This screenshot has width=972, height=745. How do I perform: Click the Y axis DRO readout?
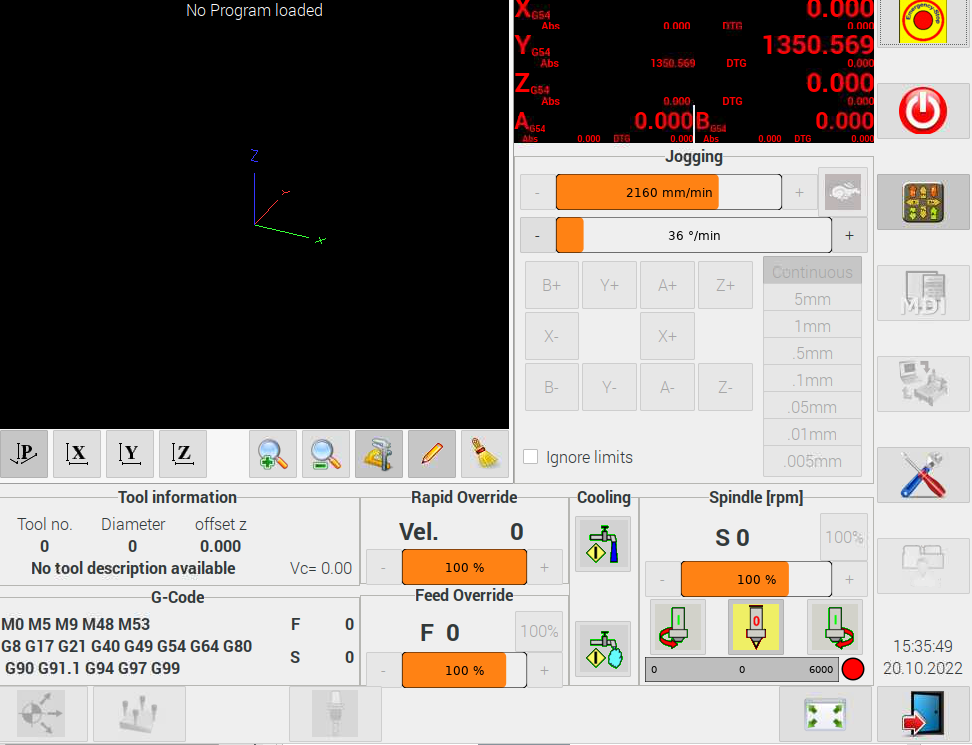click(x=694, y=45)
